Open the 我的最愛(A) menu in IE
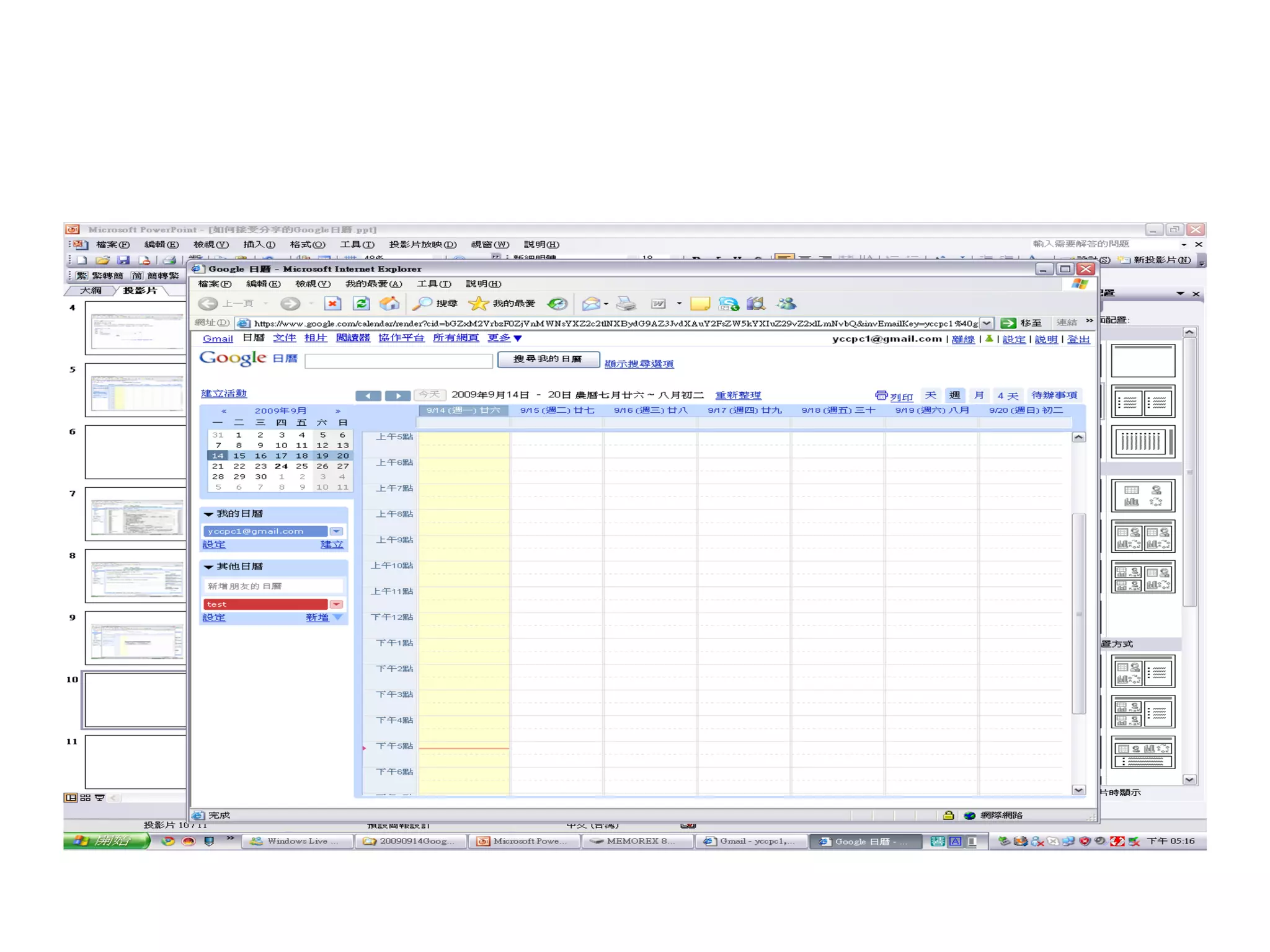This screenshot has width=1270, height=952. (x=373, y=284)
